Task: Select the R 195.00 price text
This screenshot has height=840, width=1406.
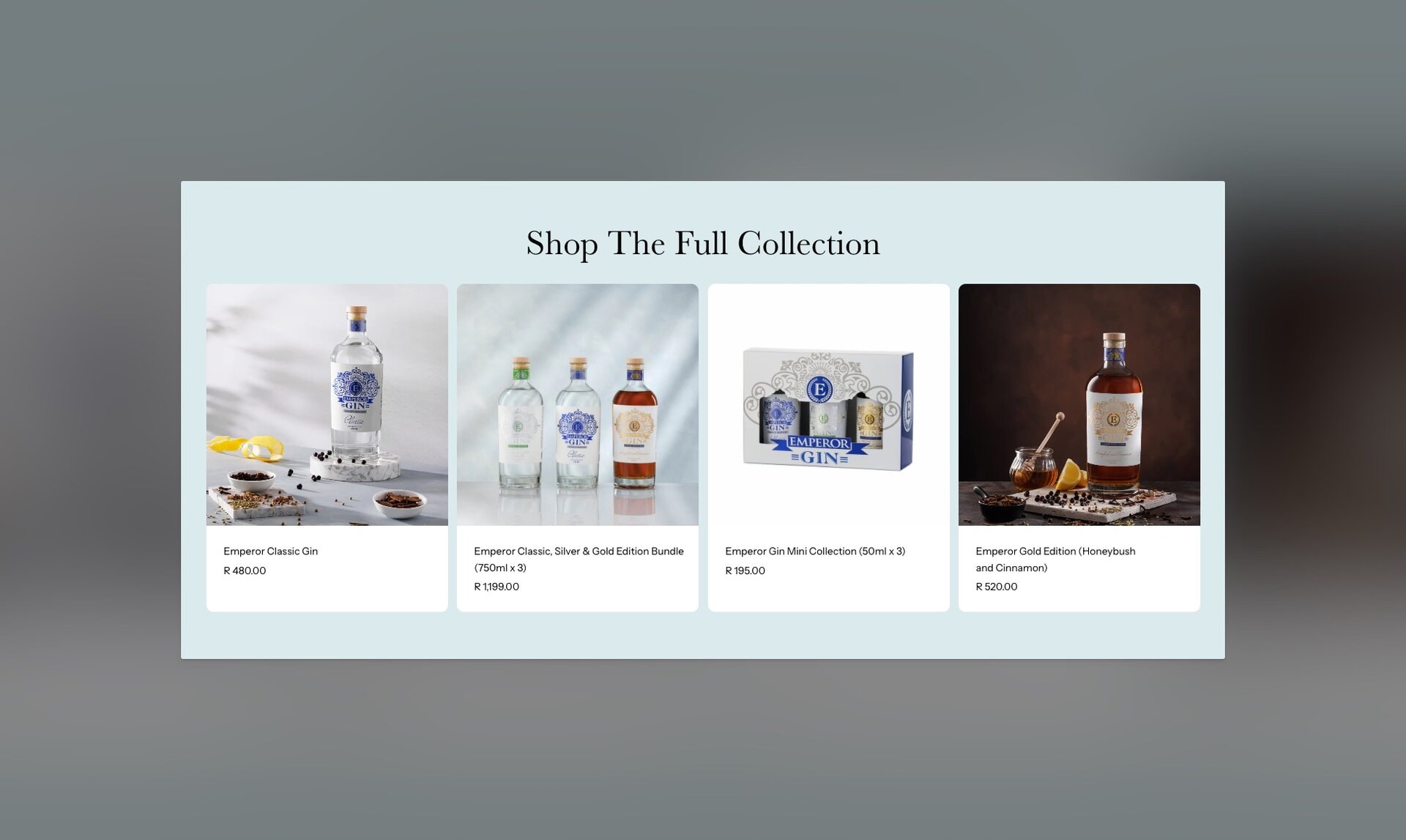Action: (745, 570)
